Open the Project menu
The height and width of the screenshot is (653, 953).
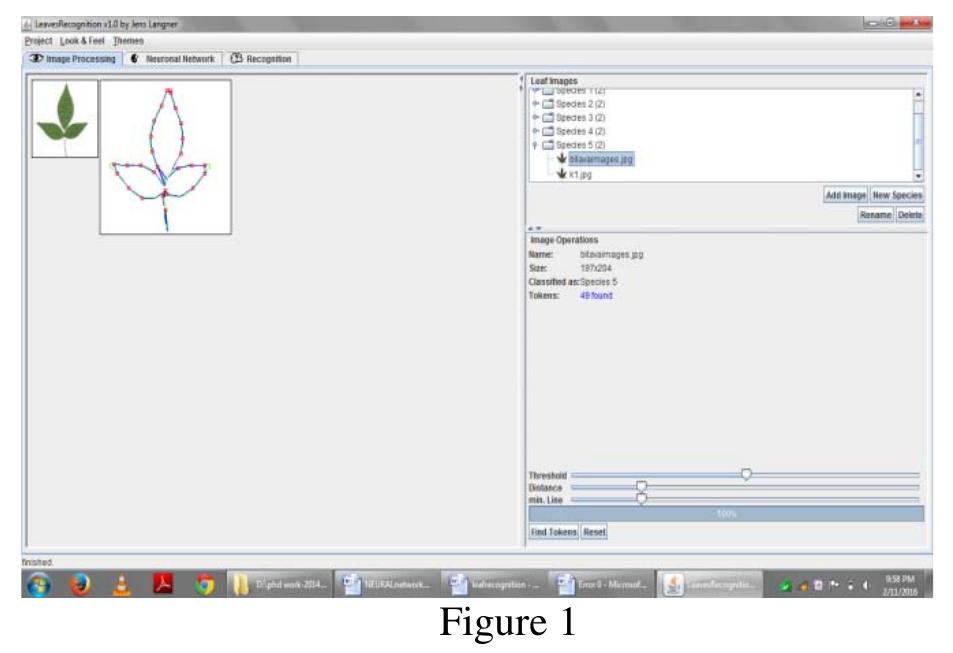pyautogui.click(x=38, y=41)
